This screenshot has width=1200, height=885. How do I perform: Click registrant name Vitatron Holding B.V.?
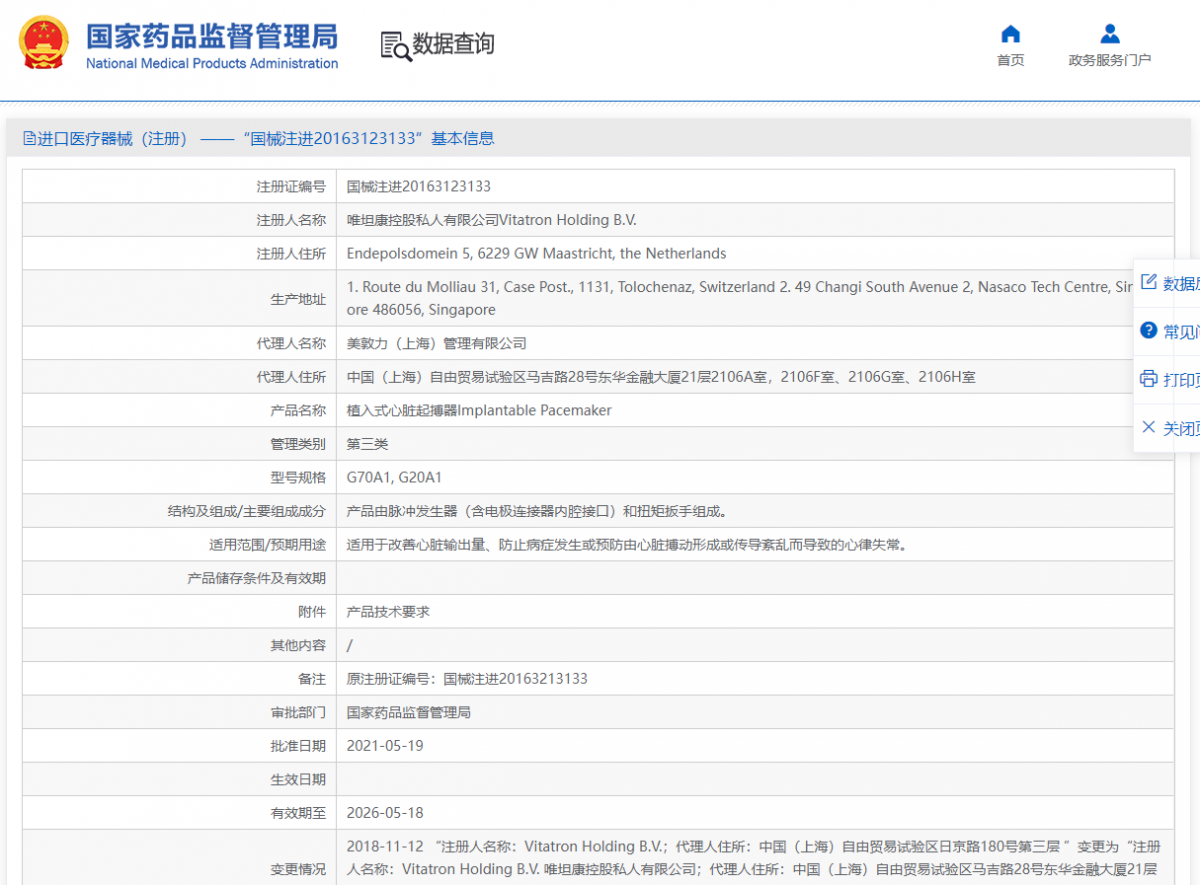(x=491, y=220)
